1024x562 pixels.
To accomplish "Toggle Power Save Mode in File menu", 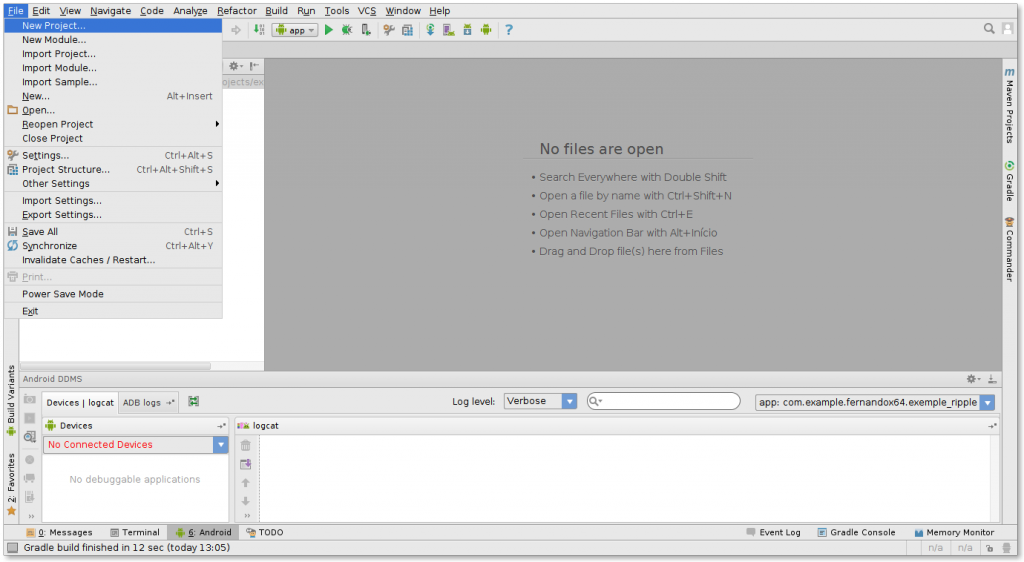I will [63, 294].
